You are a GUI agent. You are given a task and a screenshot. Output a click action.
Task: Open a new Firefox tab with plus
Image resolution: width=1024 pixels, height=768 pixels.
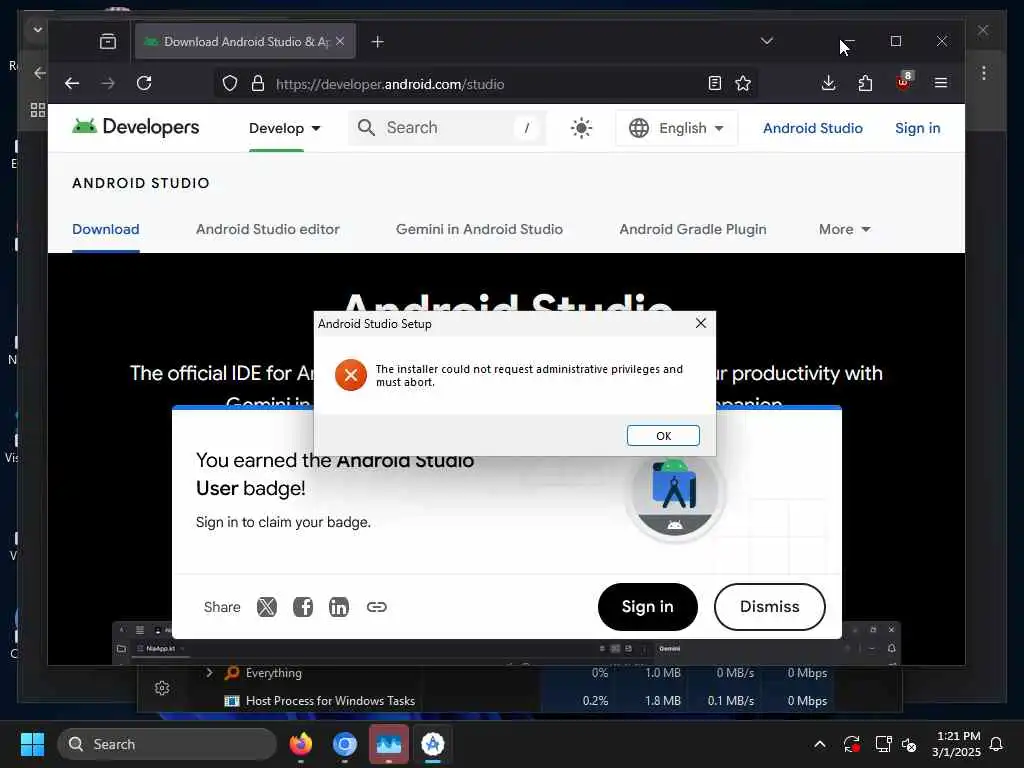pyautogui.click(x=377, y=42)
